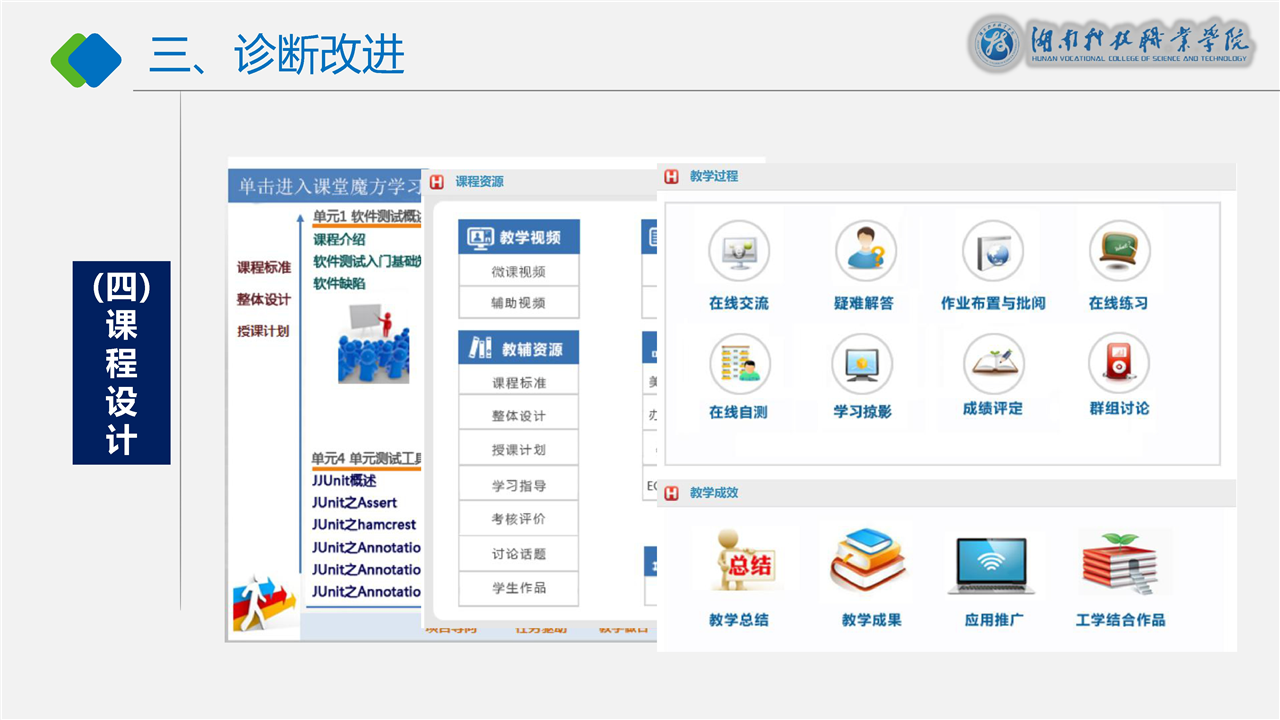Open the 在线交流 online chat icon

point(739,252)
